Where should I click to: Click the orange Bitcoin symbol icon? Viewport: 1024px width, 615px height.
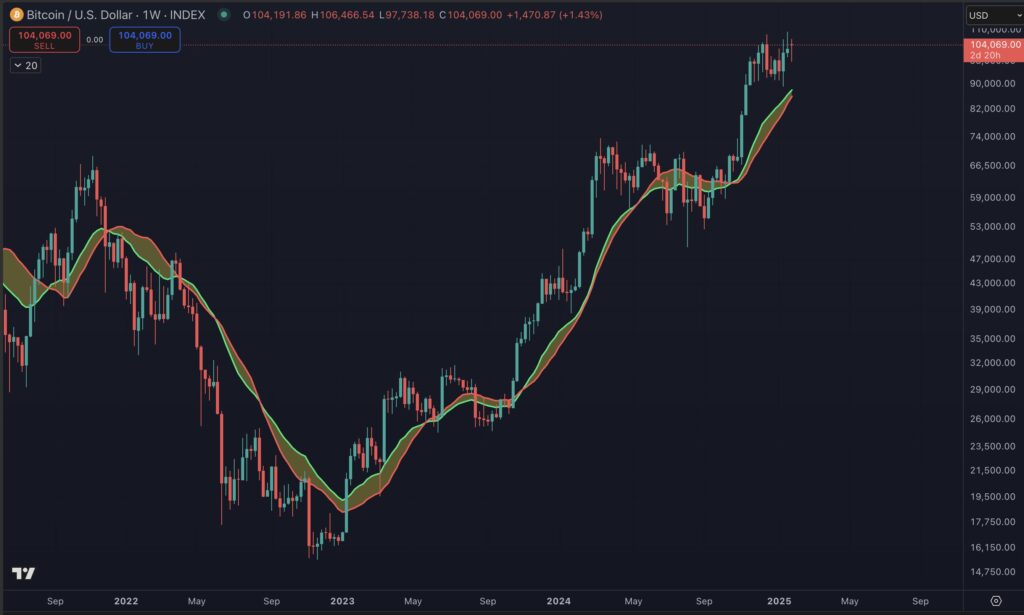(x=16, y=15)
